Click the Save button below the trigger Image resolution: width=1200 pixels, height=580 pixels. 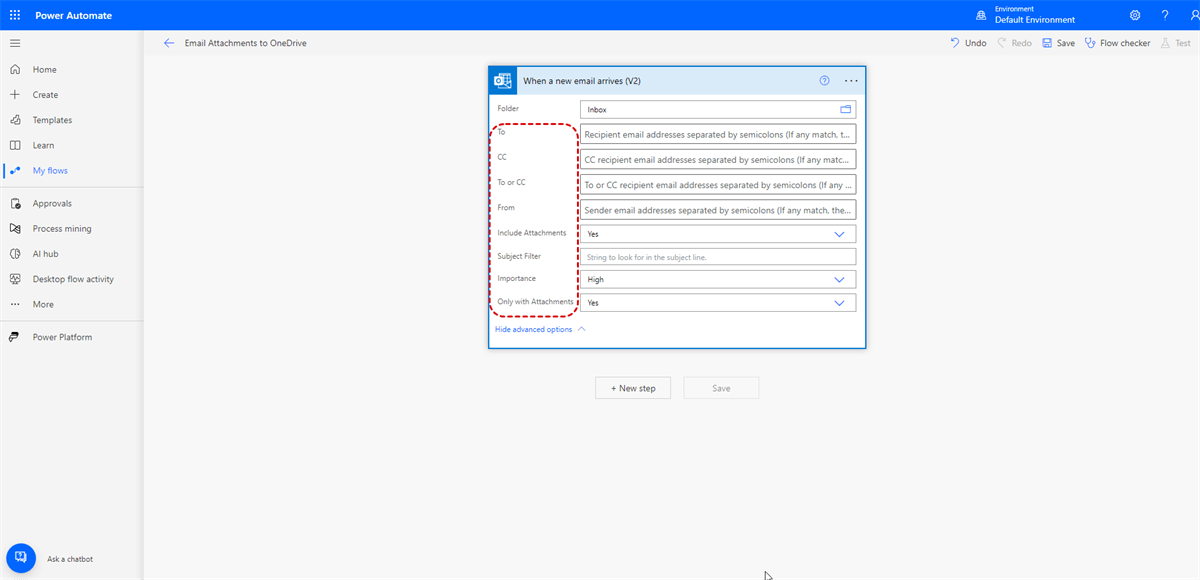click(x=721, y=388)
